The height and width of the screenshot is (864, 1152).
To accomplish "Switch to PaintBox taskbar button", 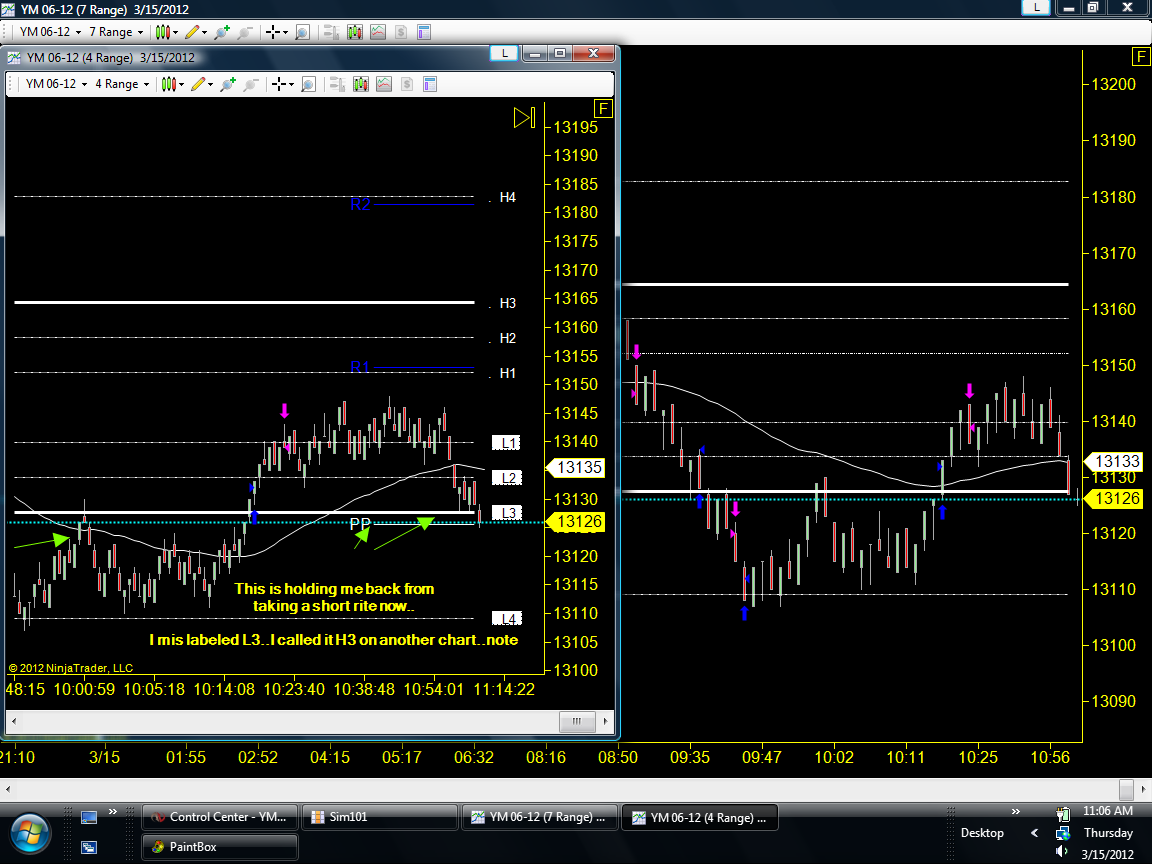I will (219, 846).
